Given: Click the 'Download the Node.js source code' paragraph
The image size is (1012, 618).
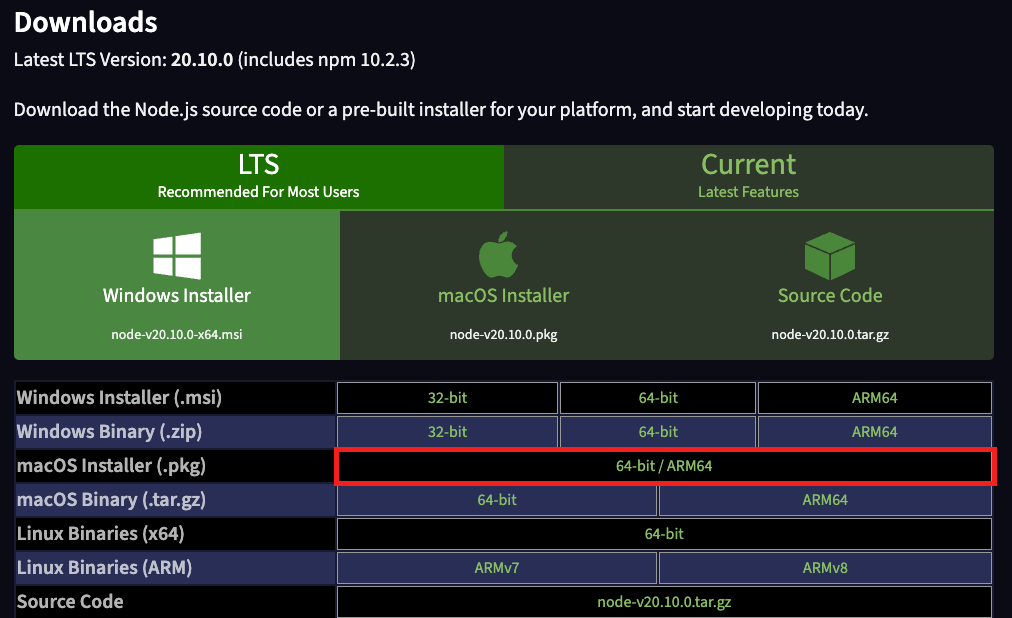Looking at the screenshot, I should coord(441,110).
